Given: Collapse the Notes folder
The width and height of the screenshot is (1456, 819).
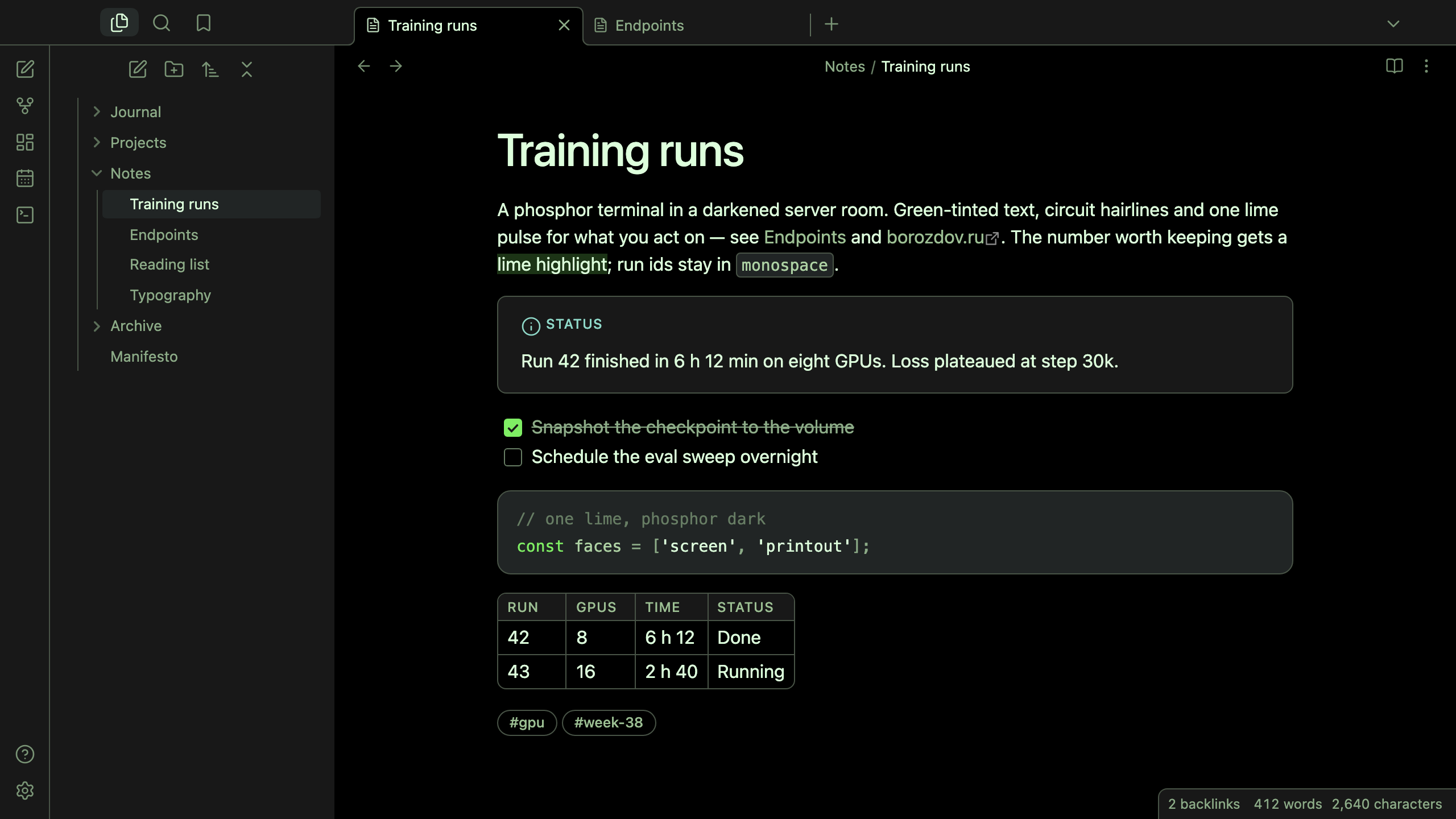Looking at the screenshot, I should pos(97,173).
